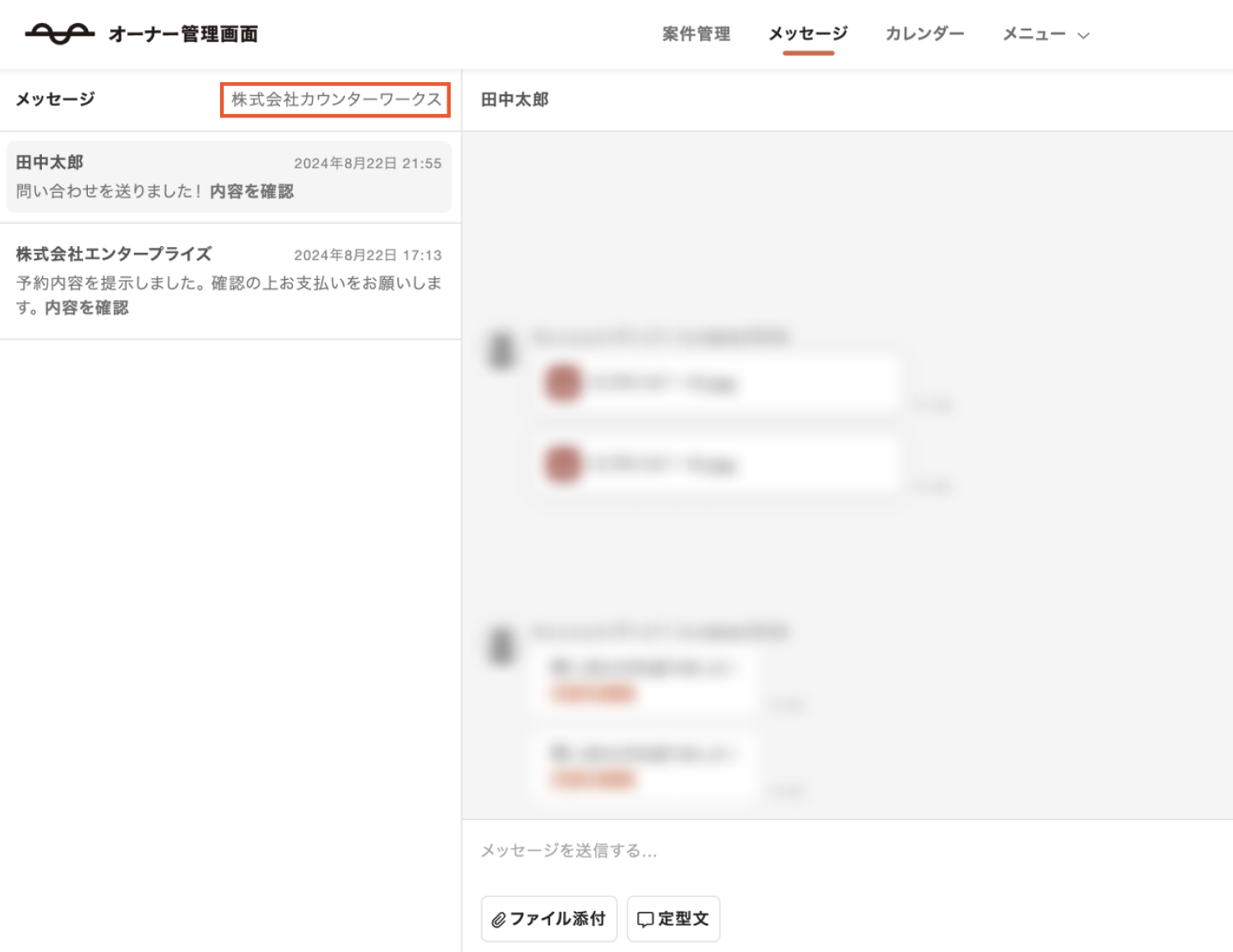
Task: Click the red circle icon in the topmost chat card
Action: pyautogui.click(x=563, y=382)
